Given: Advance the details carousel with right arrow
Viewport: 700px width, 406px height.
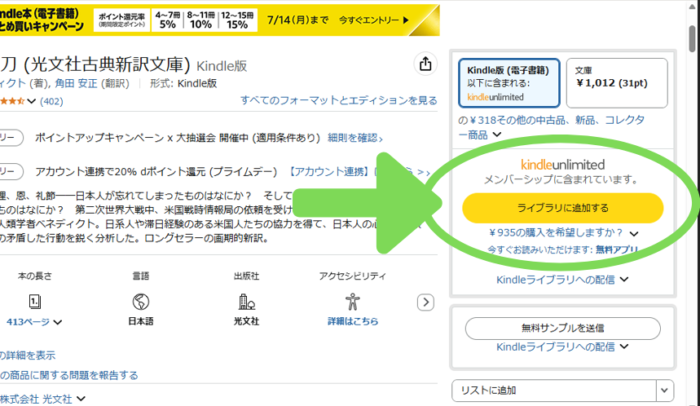Looking at the screenshot, I should point(425,302).
